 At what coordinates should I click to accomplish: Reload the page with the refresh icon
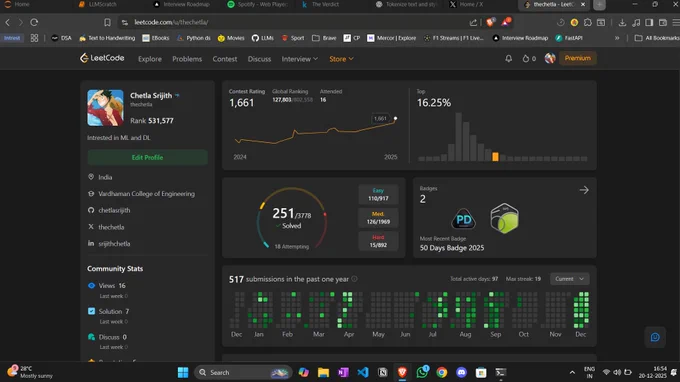[x=34, y=22]
